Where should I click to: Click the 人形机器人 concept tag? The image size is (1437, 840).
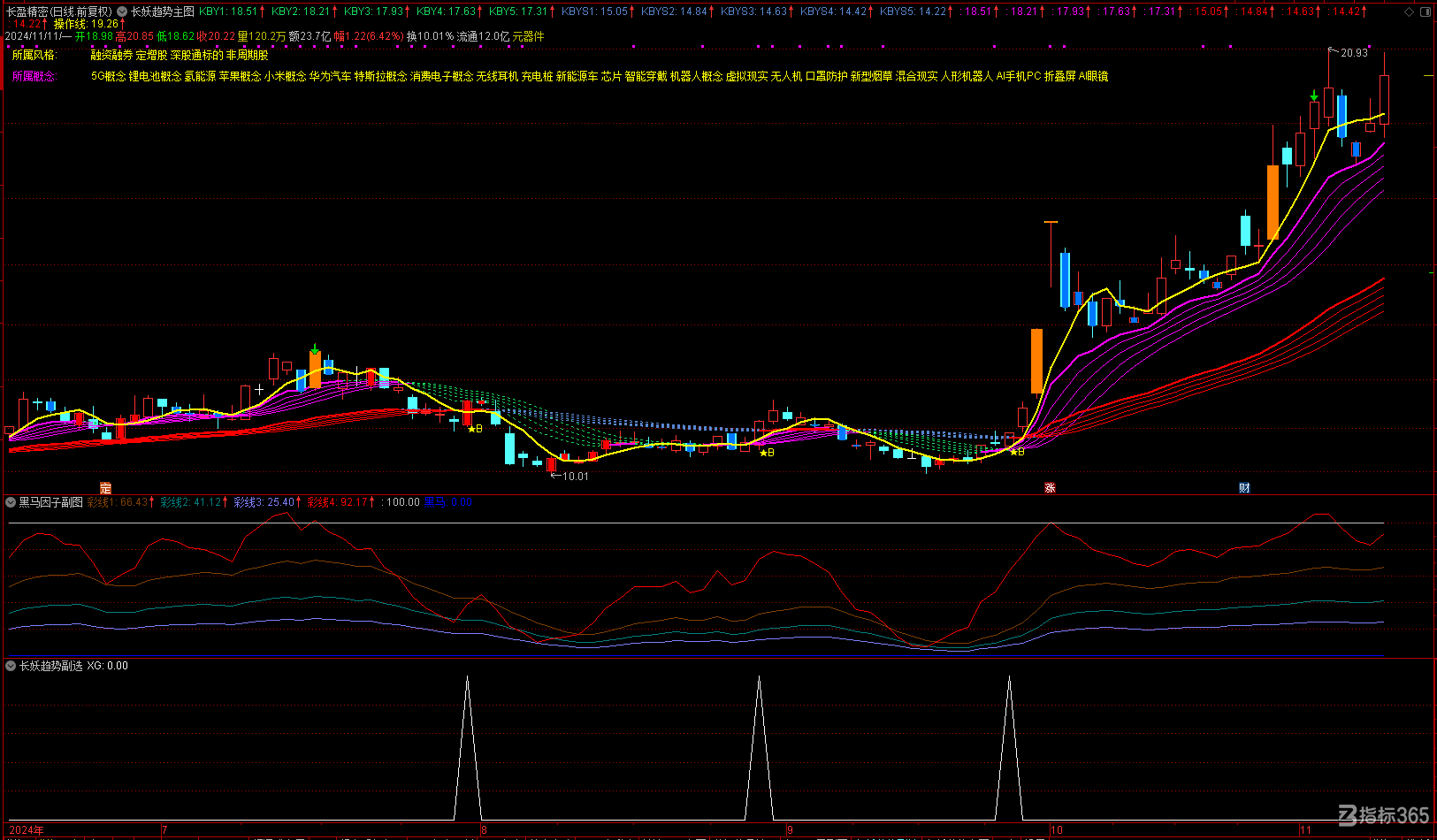tap(967, 76)
